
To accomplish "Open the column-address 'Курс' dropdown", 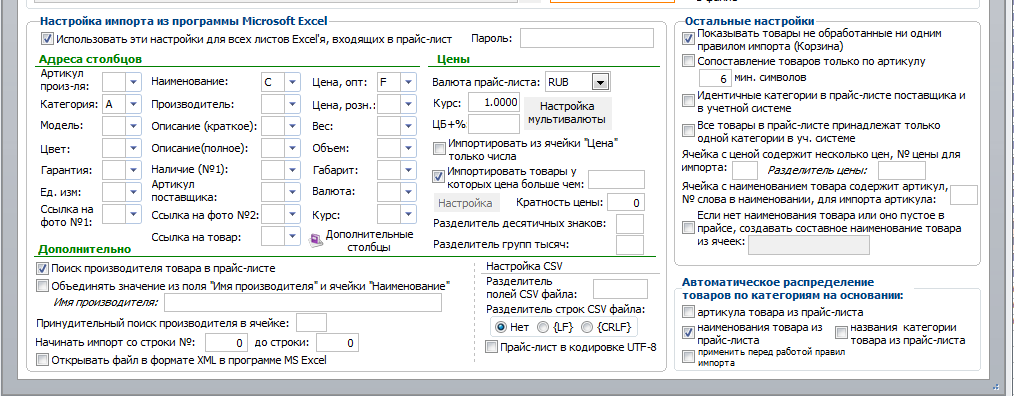I will [x=408, y=214].
